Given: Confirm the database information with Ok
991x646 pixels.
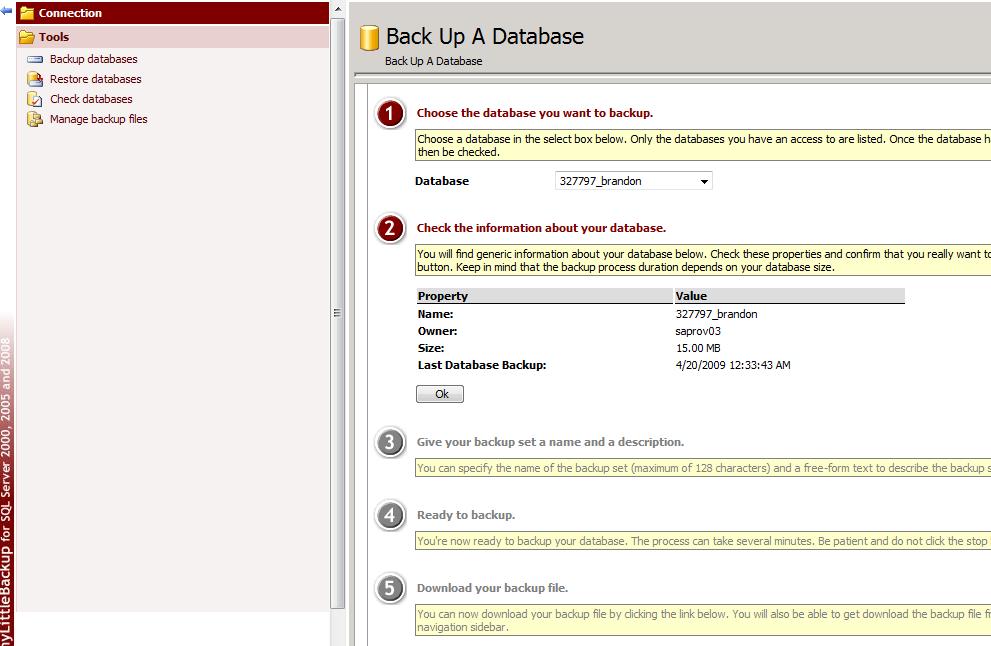Looking at the screenshot, I should coord(440,394).
